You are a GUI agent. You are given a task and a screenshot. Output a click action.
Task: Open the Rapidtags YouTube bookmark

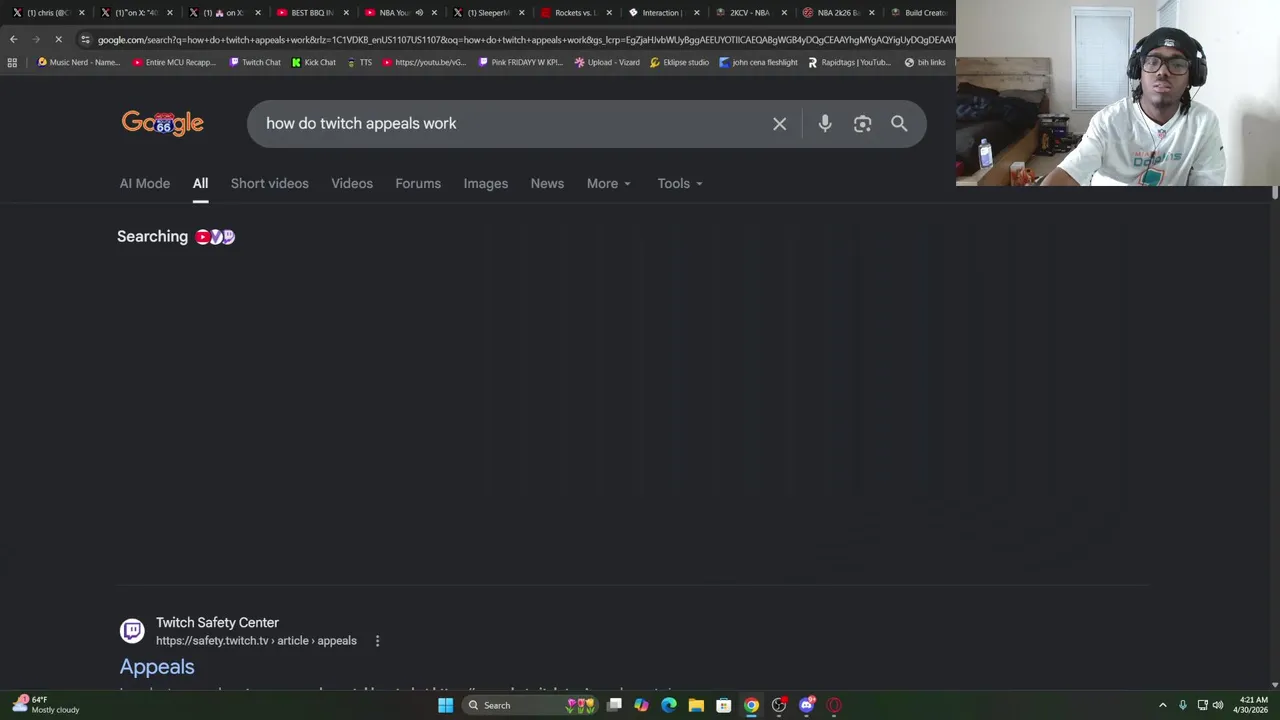(849, 62)
